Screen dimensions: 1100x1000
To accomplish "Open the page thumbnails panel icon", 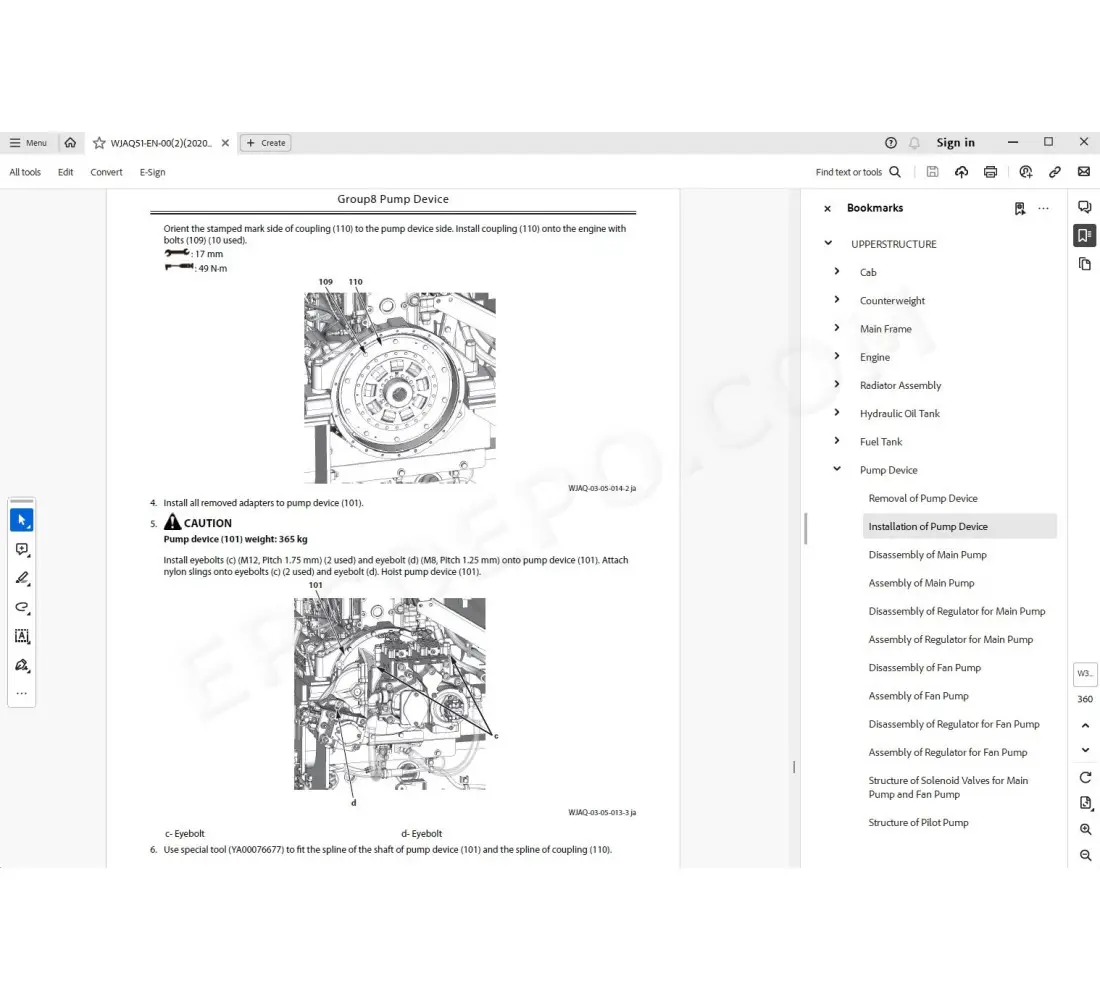I will coord(1085,264).
